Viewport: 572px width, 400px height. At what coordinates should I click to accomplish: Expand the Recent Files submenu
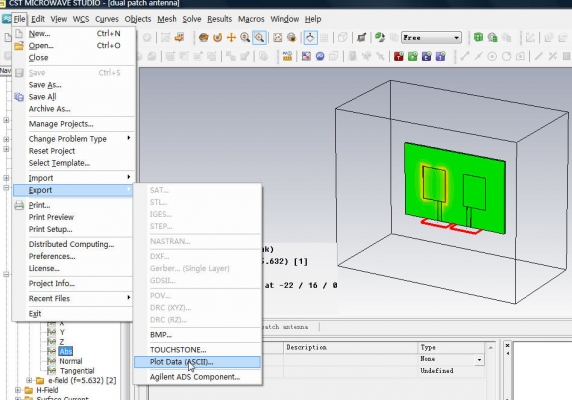pyautogui.click(x=73, y=298)
